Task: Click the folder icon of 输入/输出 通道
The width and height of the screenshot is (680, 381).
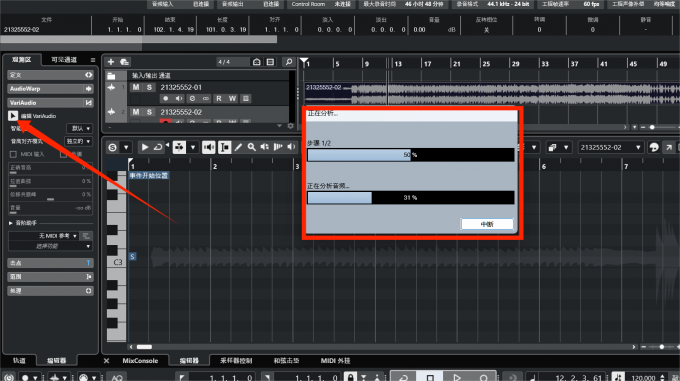Action: [x=111, y=76]
